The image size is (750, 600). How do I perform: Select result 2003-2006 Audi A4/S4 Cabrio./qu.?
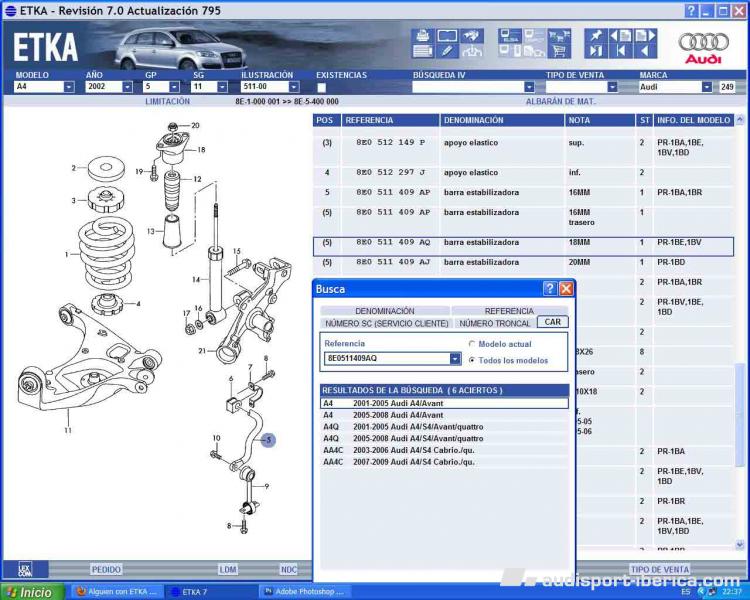click(x=445, y=450)
